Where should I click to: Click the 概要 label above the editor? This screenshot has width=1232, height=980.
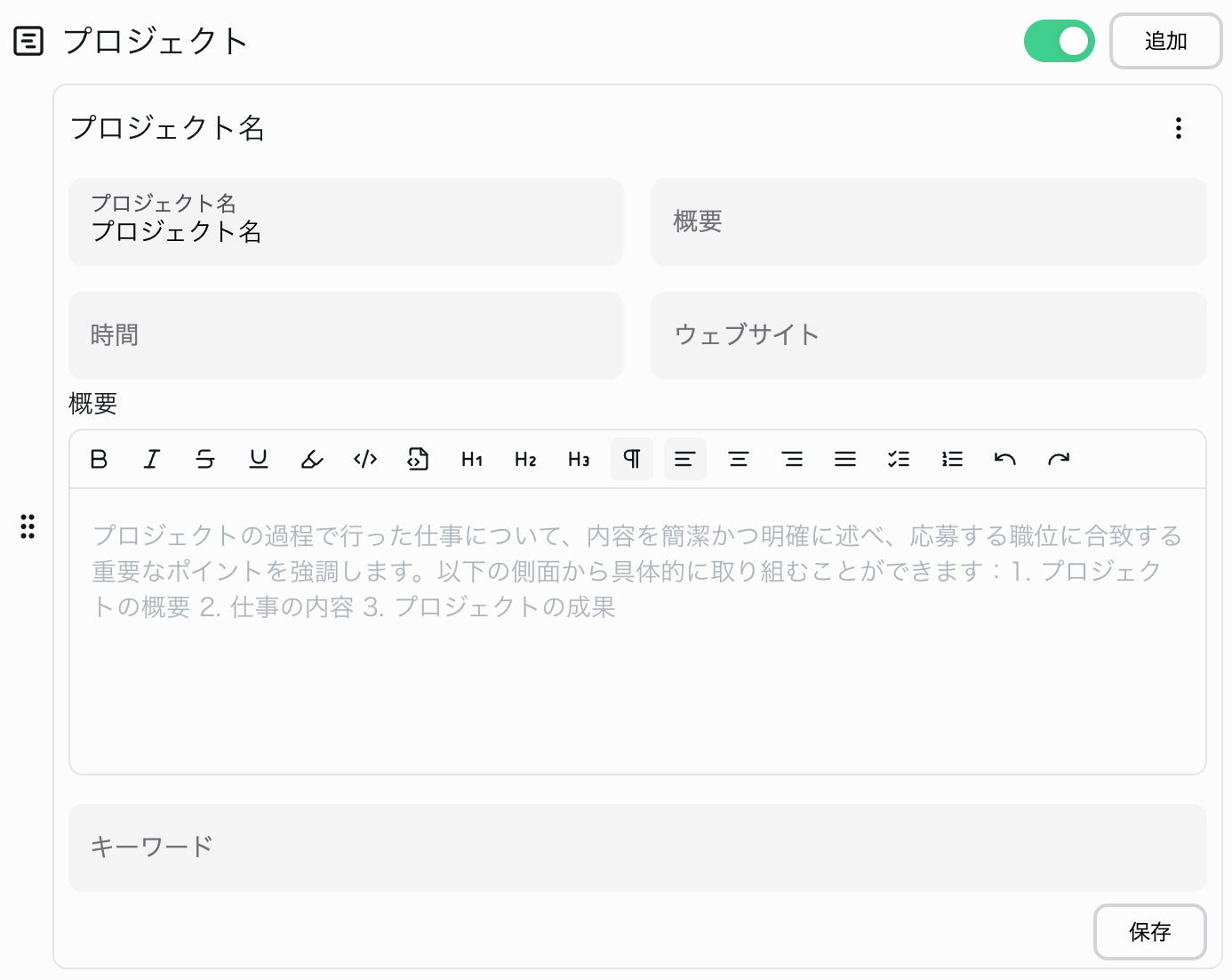[x=93, y=404]
